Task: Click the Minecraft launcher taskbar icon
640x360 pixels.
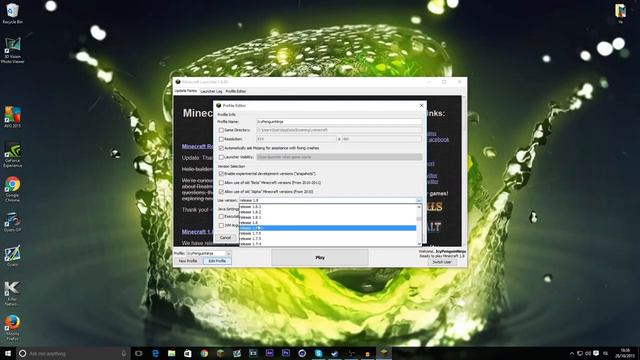Action: 384,353
